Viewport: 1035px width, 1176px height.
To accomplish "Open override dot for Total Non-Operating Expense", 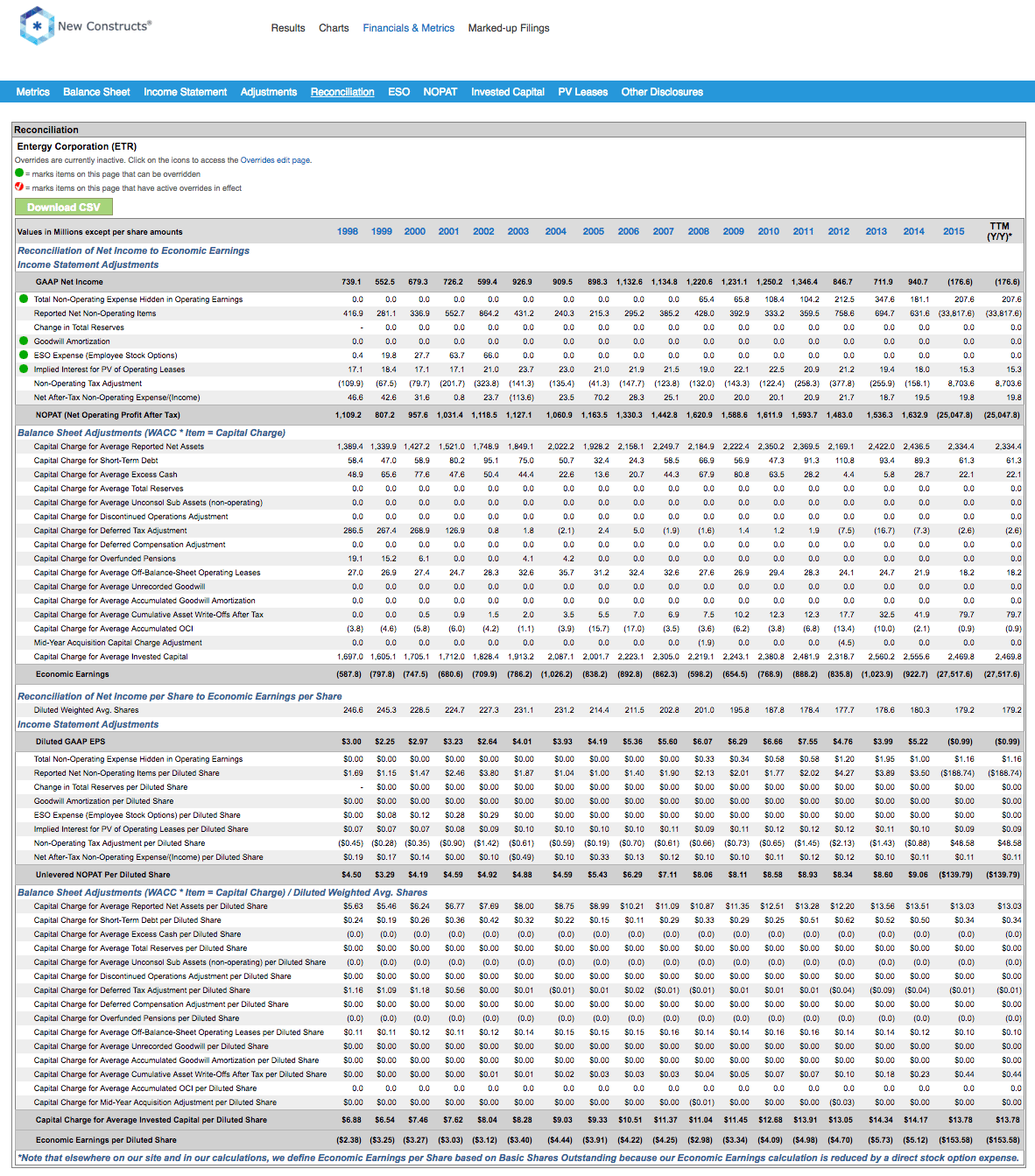I will coord(24,299).
